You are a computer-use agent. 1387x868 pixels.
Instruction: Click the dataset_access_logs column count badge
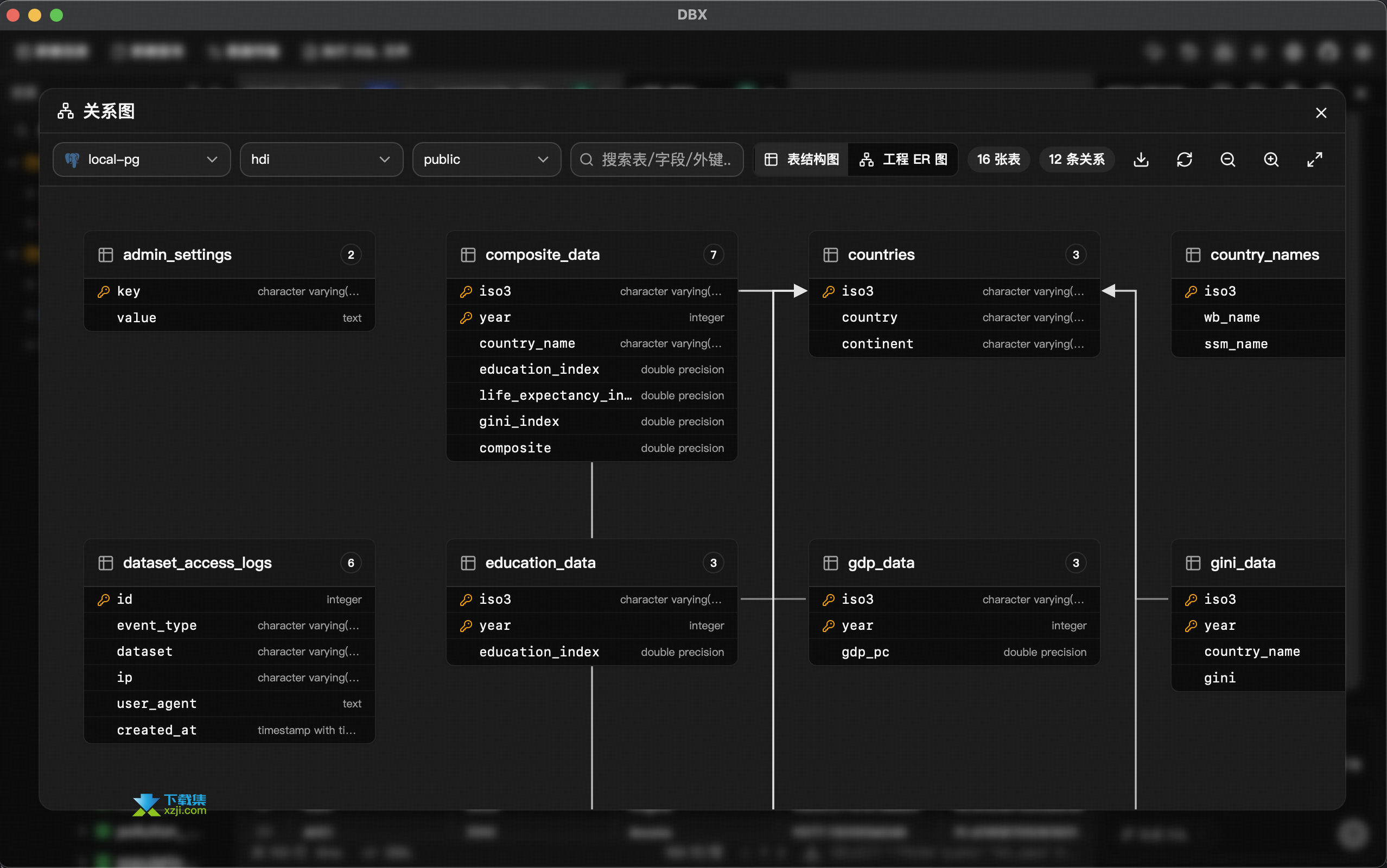351,563
